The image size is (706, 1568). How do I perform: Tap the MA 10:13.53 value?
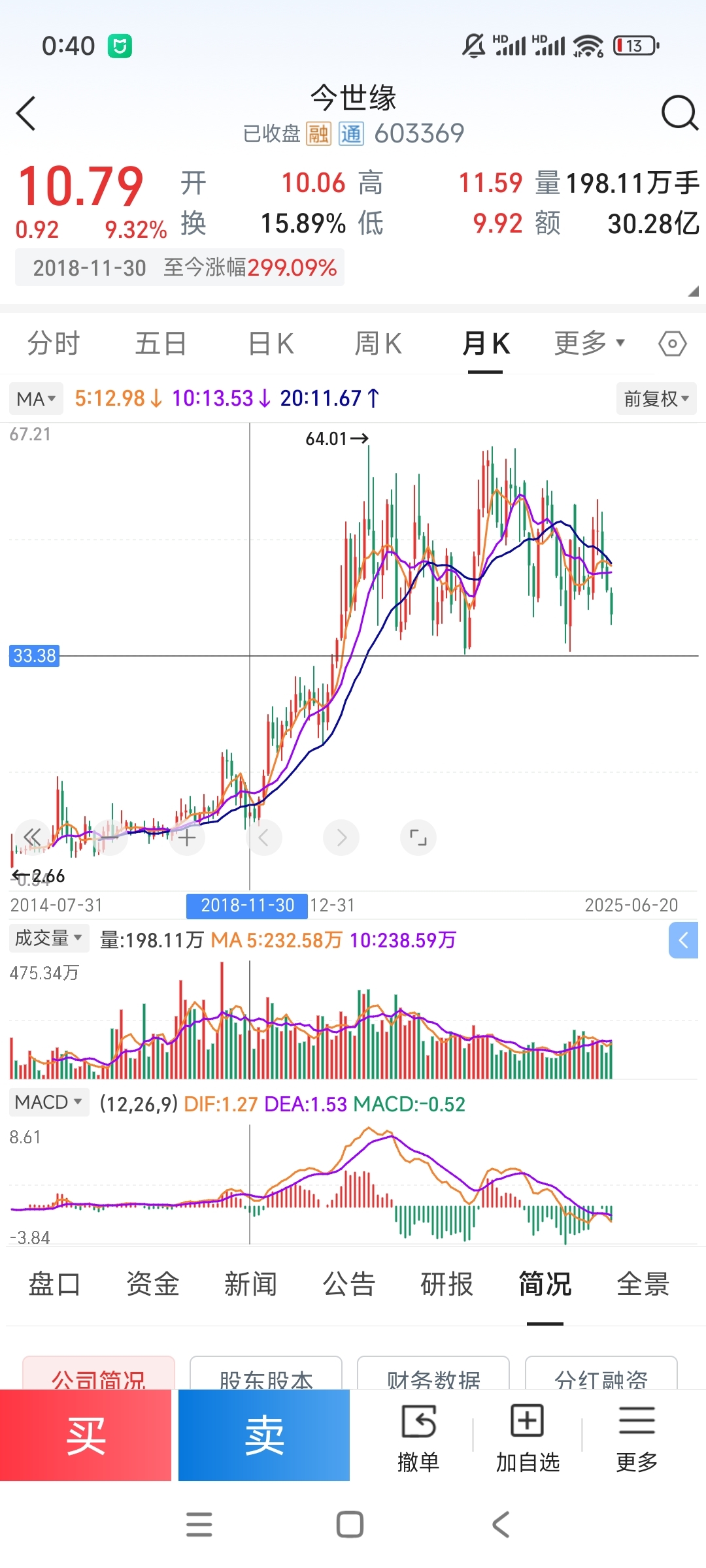221,399
